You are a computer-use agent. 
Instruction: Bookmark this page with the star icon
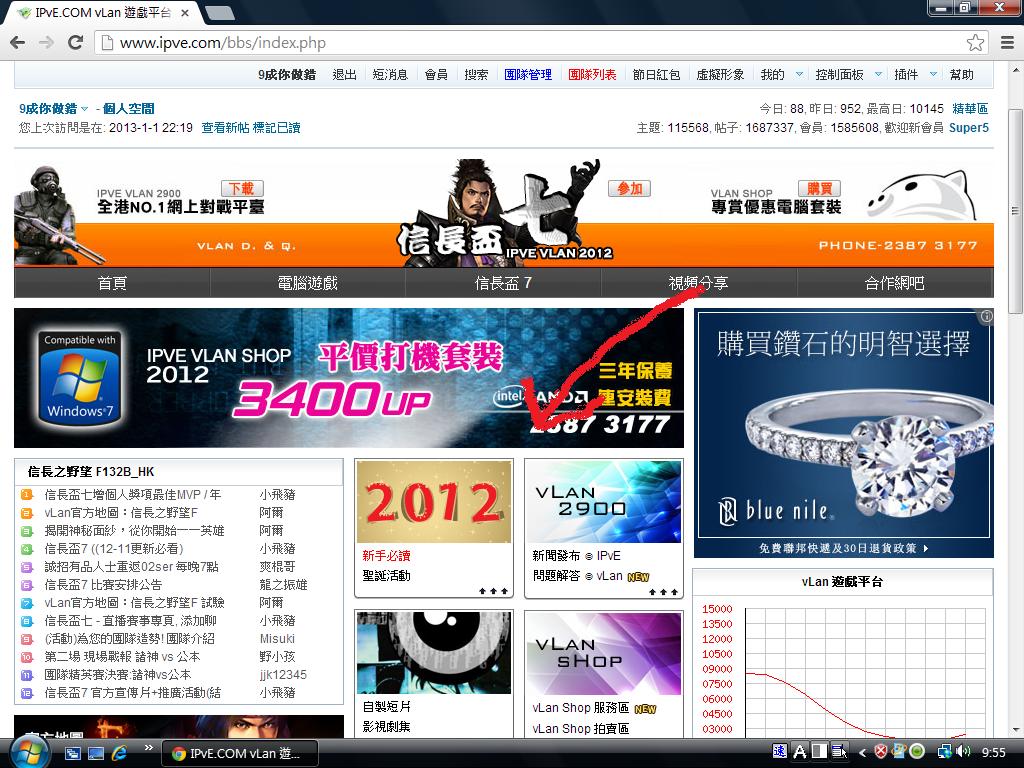(x=975, y=43)
